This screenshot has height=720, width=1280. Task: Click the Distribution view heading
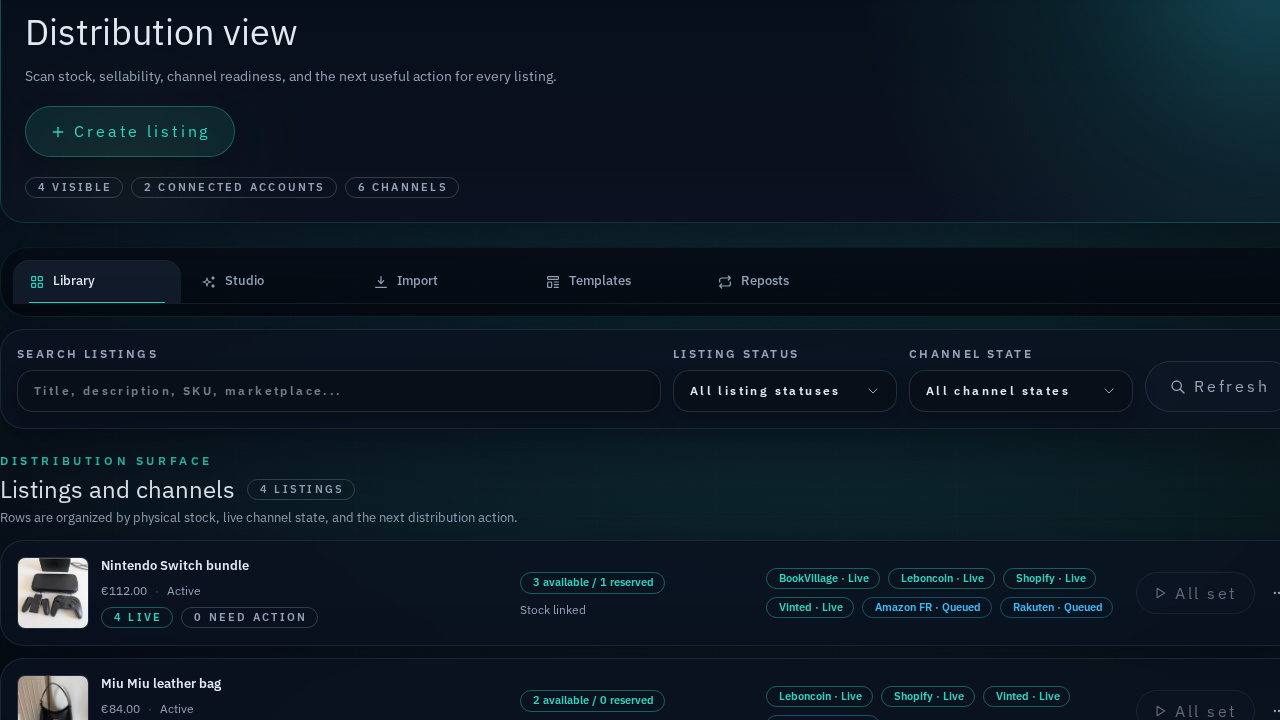click(x=161, y=33)
